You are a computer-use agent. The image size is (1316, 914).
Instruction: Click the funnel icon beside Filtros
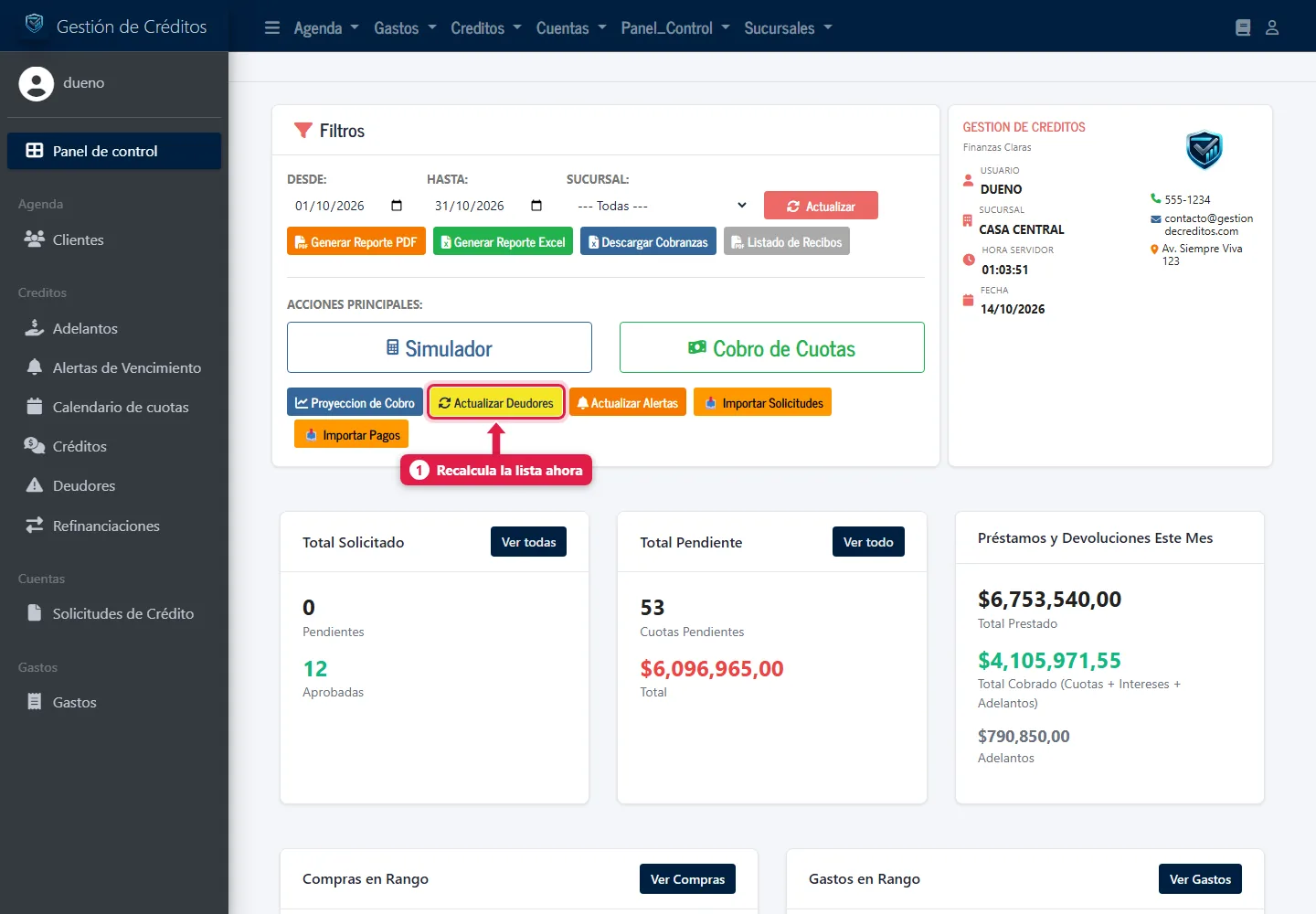(x=302, y=131)
